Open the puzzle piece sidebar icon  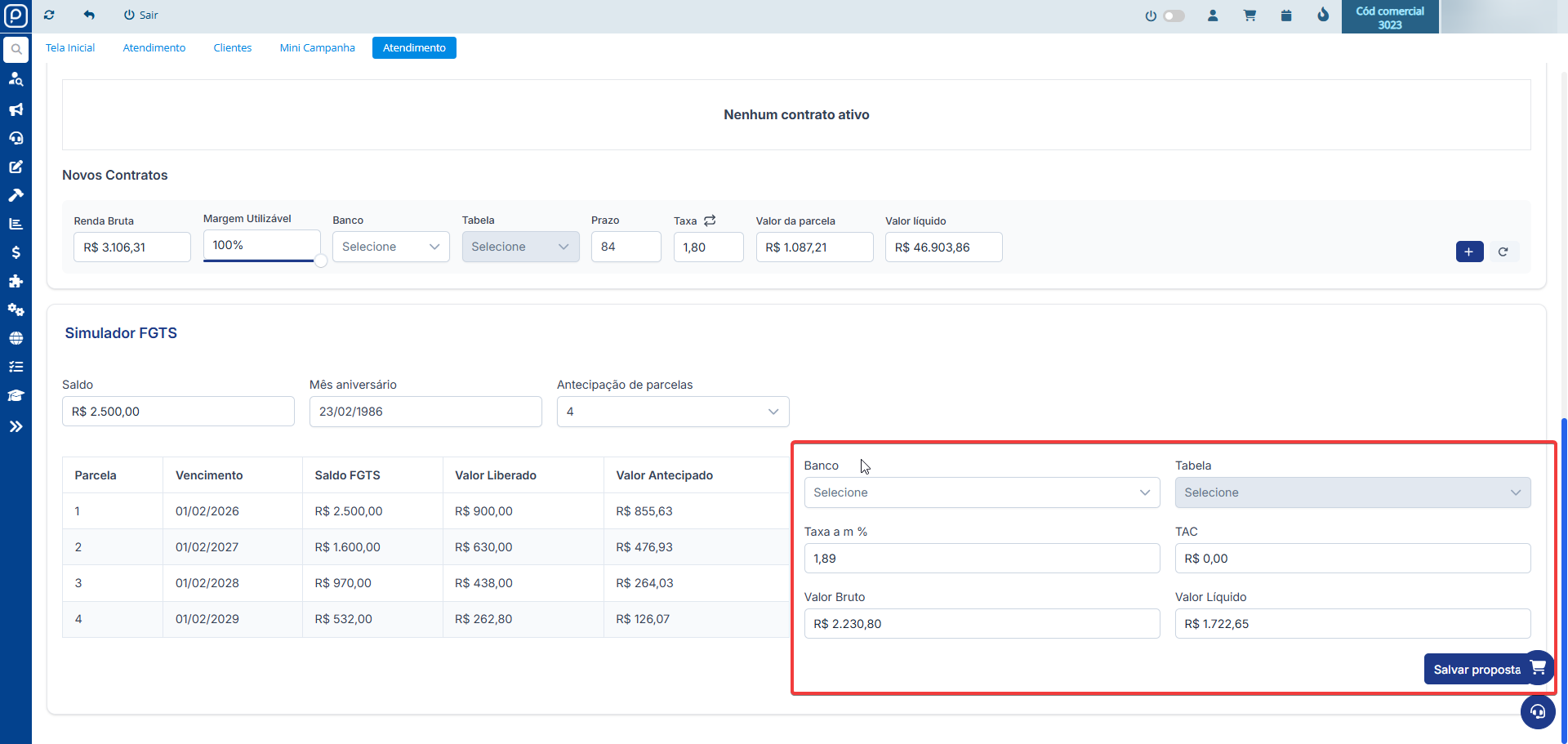(16, 281)
